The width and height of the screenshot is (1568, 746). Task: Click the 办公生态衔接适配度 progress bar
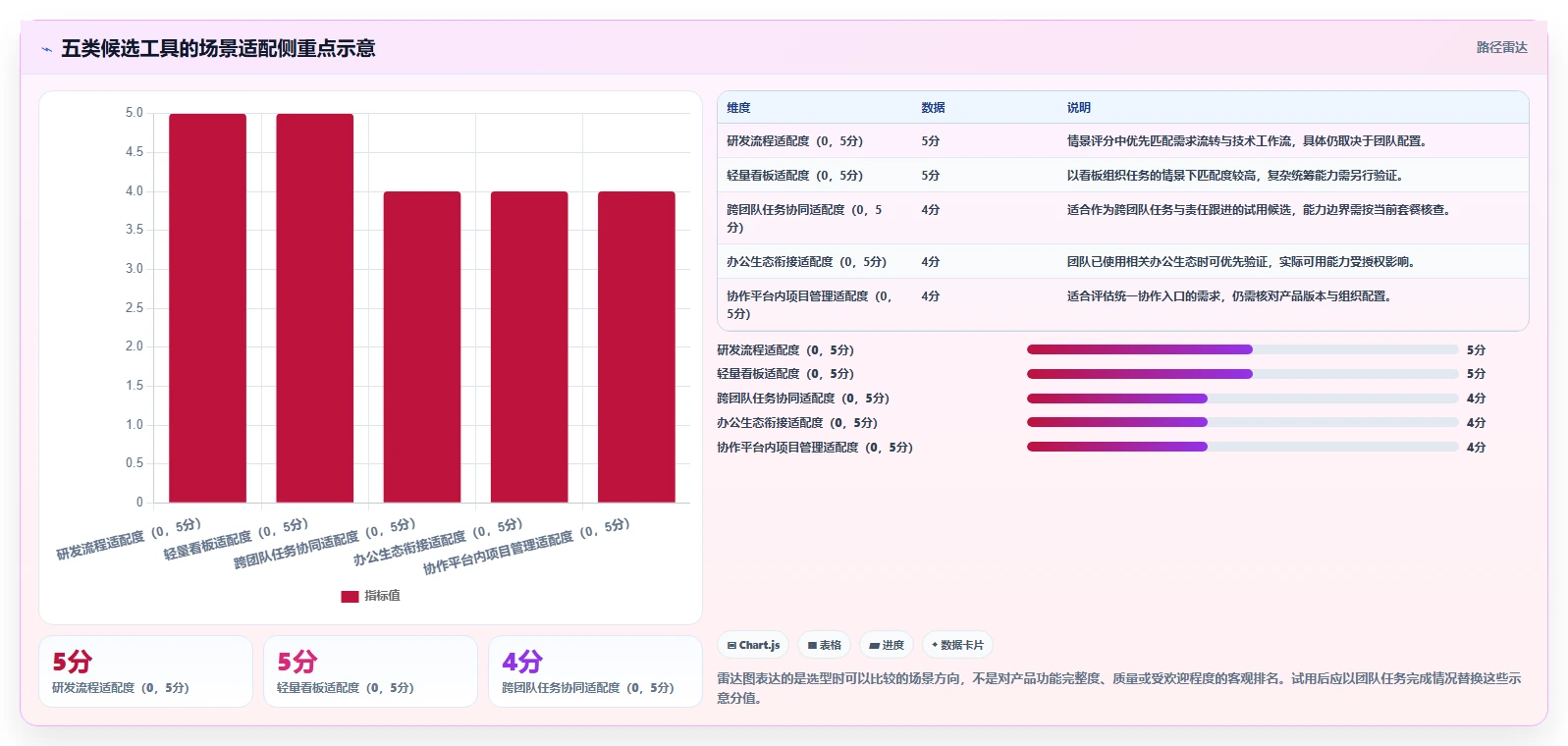(x=1243, y=422)
